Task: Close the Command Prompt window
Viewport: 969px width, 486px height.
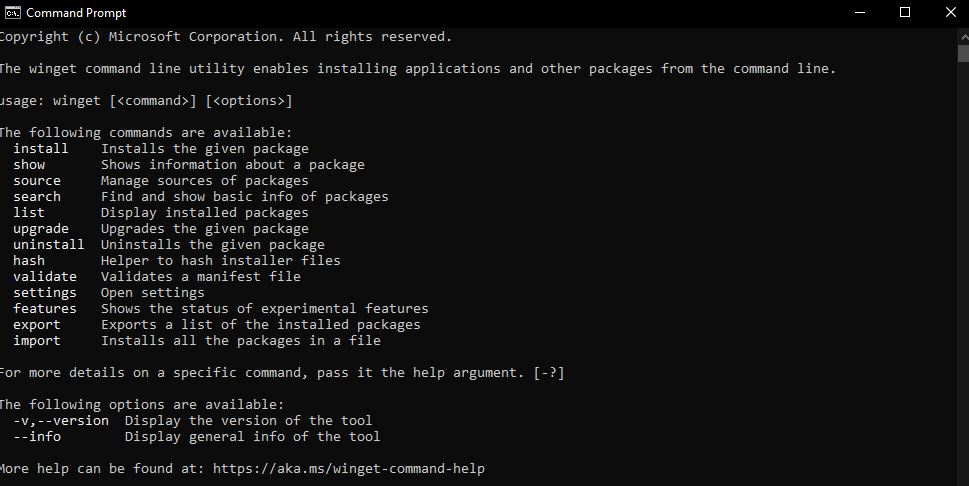Action: [950, 13]
